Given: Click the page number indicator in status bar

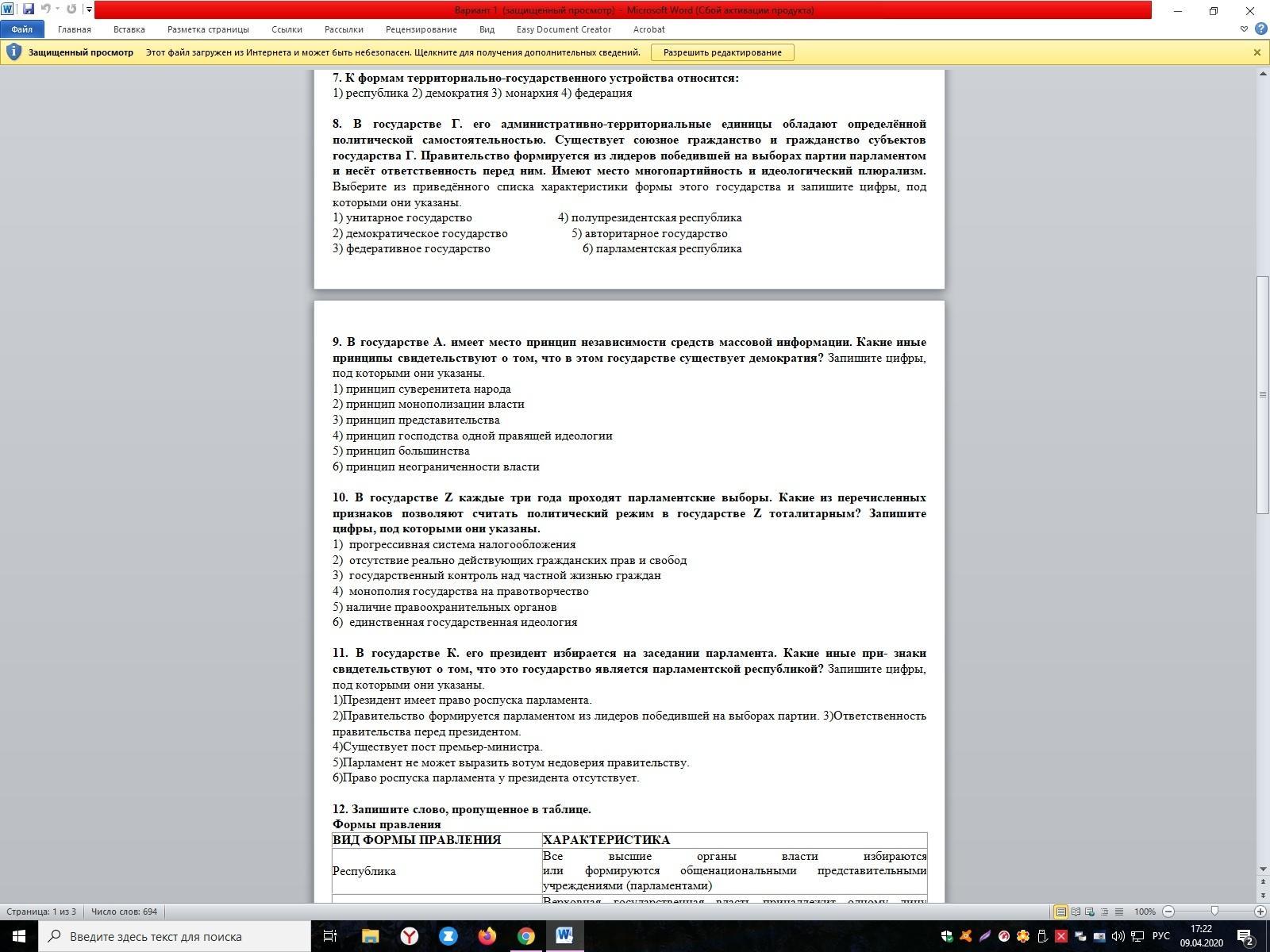Looking at the screenshot, I should pyautogui.click(x=41, y=912).
